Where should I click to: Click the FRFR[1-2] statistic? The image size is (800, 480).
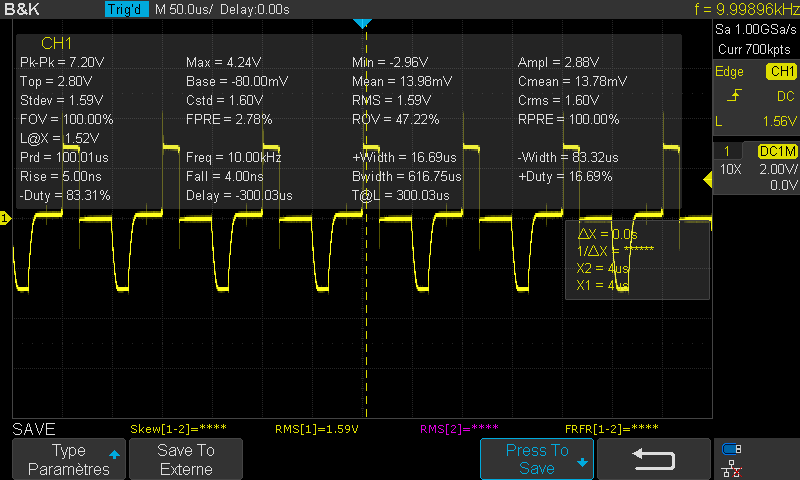point(611,428)
